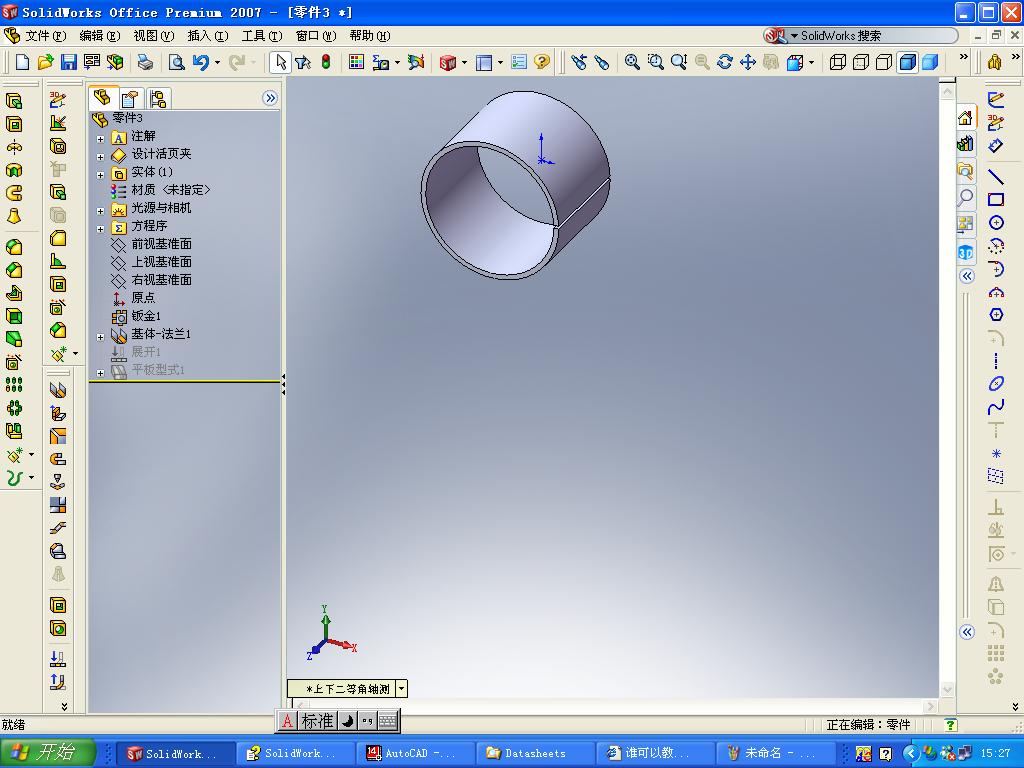Expand the 平板型式1 feature node
The width and height of the screenshot is (1024, 768).
tap(101, 373)
